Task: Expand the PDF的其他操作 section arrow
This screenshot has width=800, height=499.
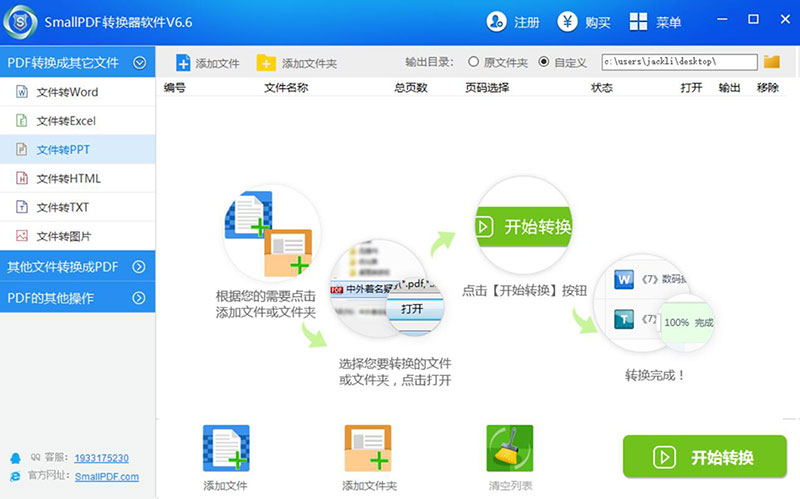Action: coord(139,298)
